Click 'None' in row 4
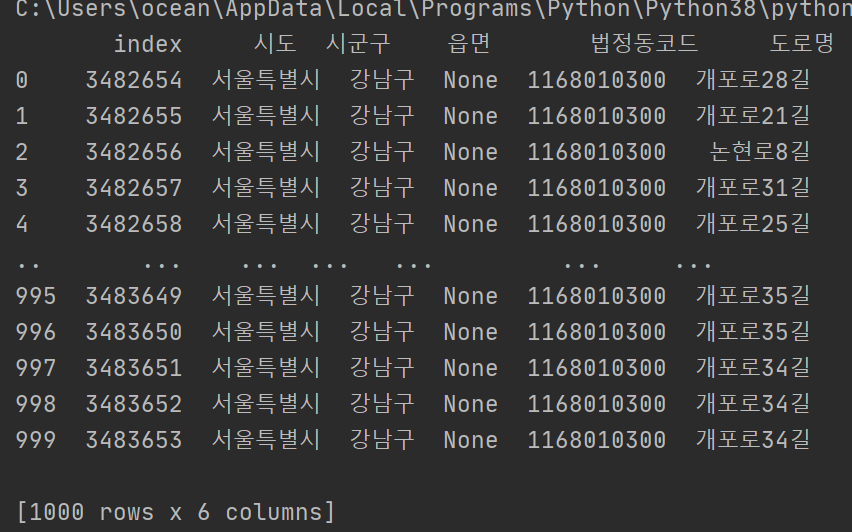Screen dimensions: 852x532 pos(471,224)
